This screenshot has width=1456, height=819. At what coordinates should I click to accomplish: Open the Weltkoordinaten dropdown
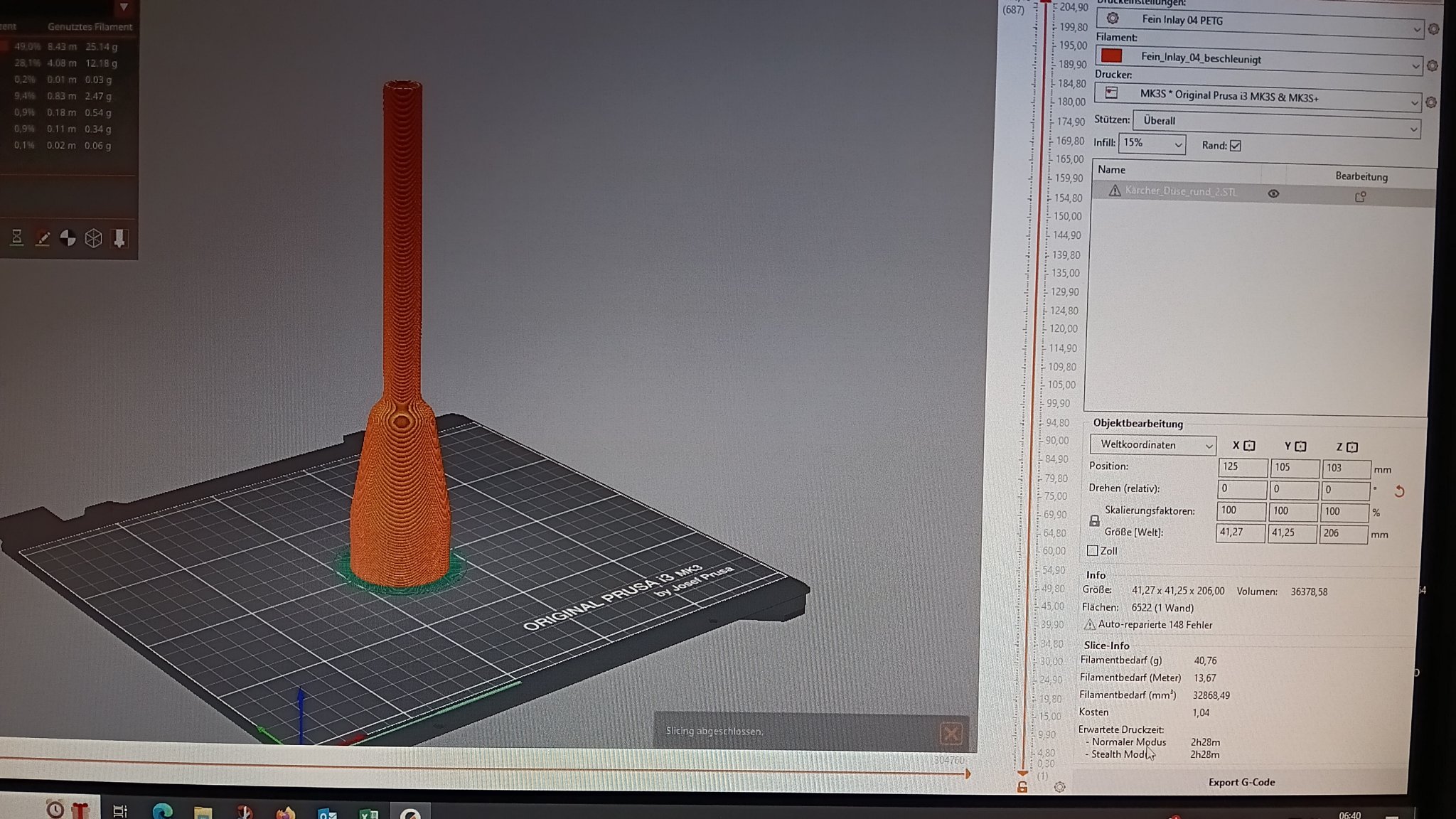[x=1152, y=445]
